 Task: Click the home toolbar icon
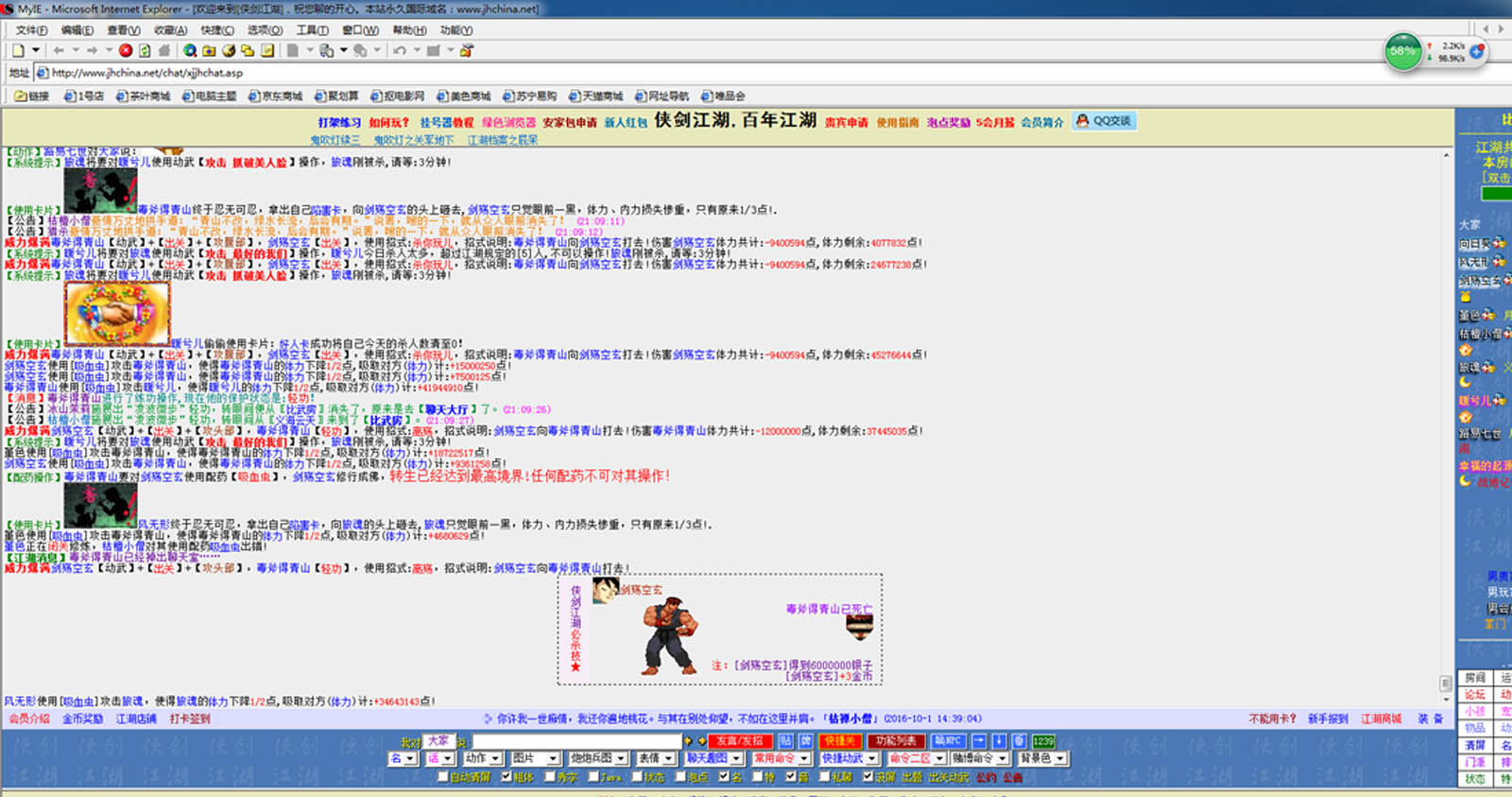(x=164, y=50)
